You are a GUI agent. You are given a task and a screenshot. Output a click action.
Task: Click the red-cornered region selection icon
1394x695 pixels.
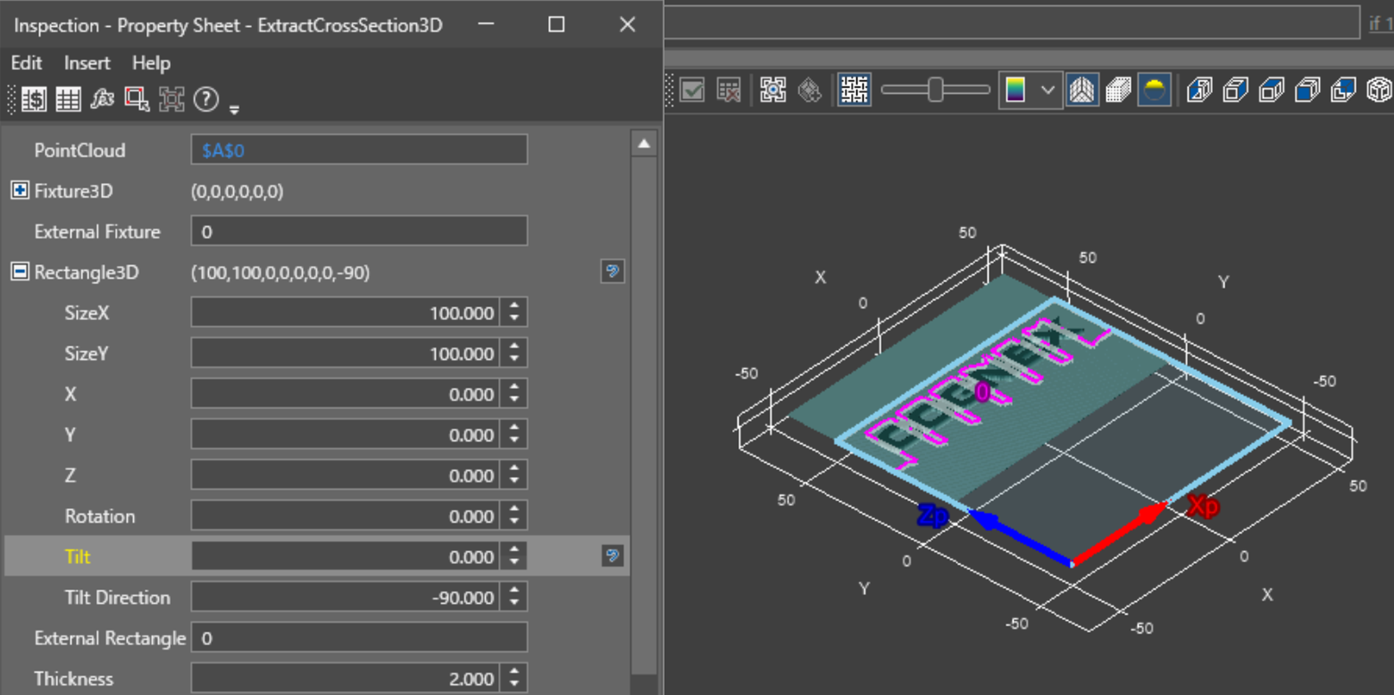click(137, 98)
